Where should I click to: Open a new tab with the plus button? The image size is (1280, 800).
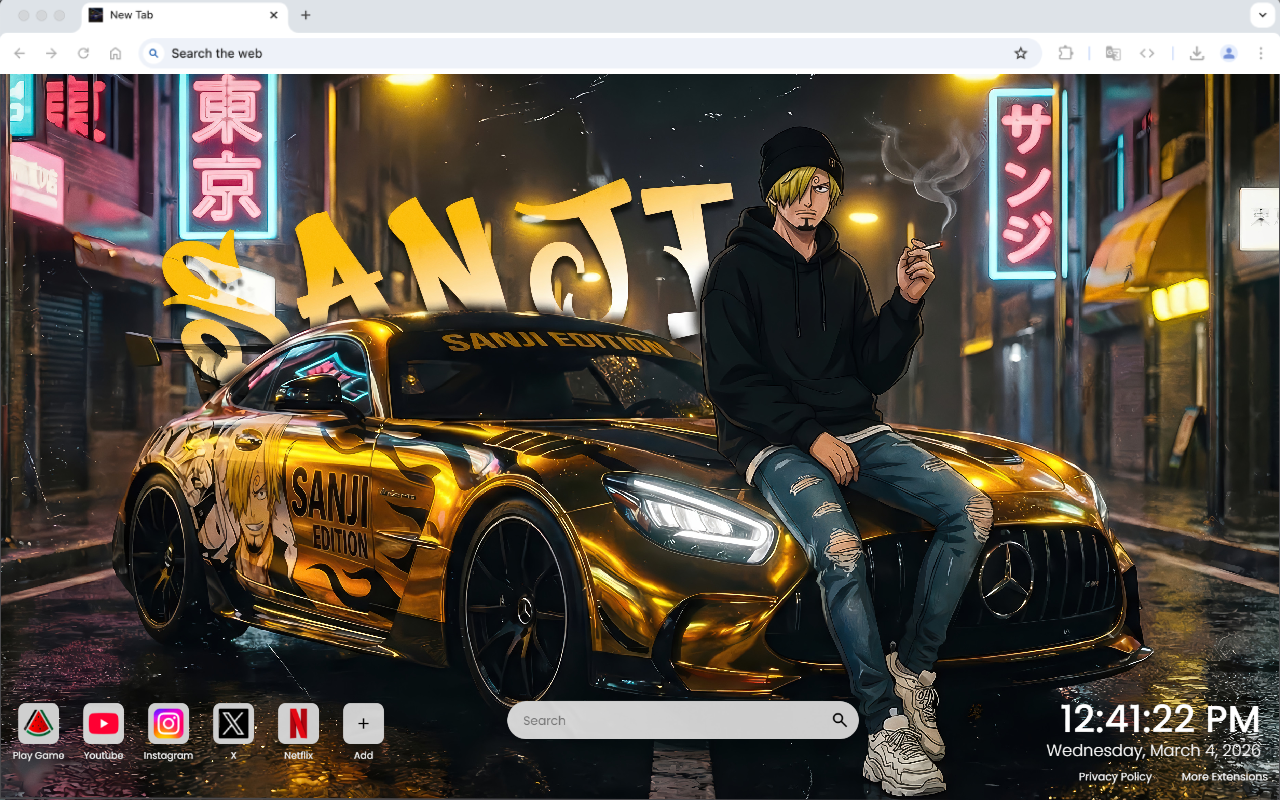306,15
